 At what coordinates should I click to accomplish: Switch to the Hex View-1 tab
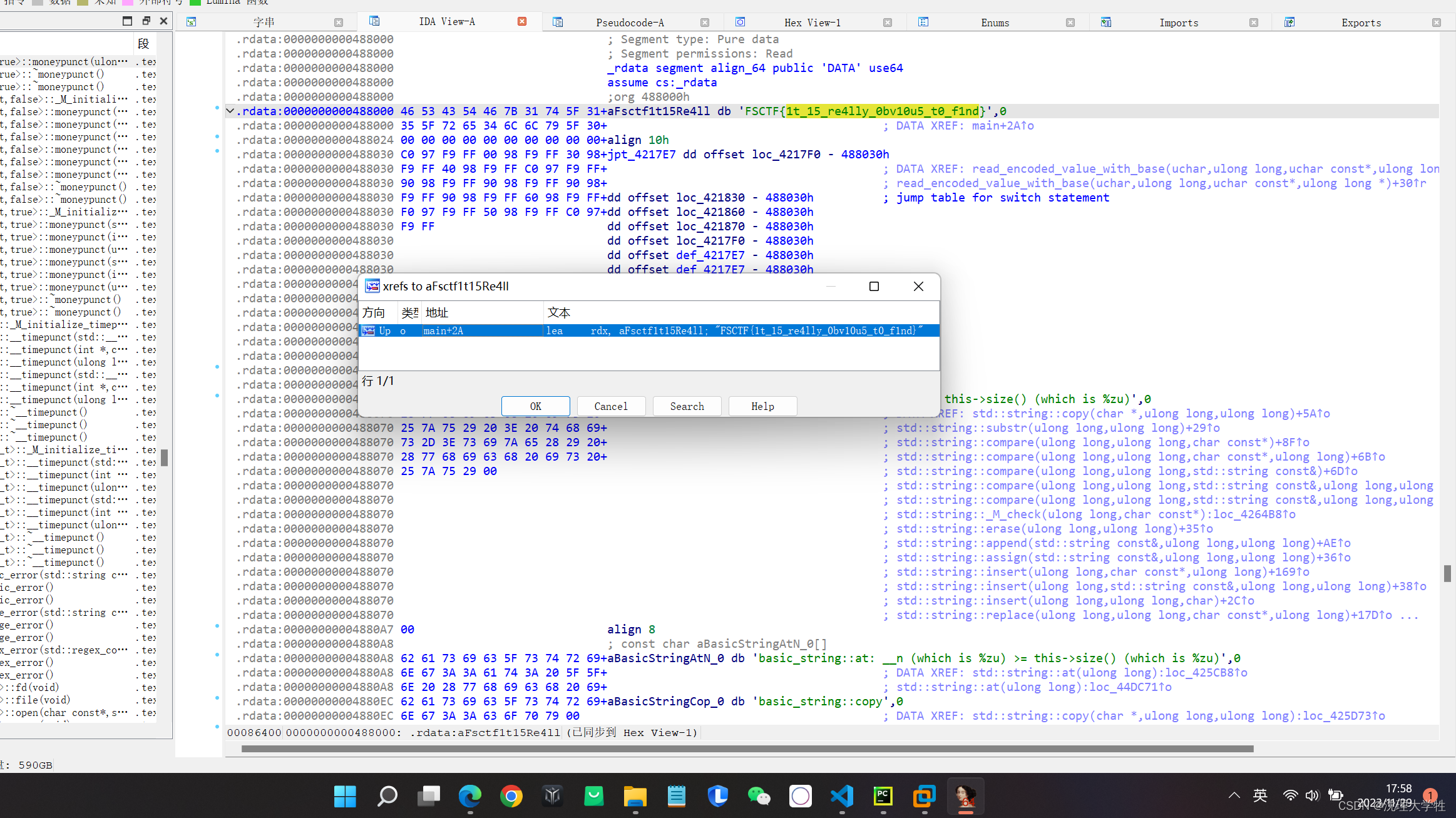point(812,22)
